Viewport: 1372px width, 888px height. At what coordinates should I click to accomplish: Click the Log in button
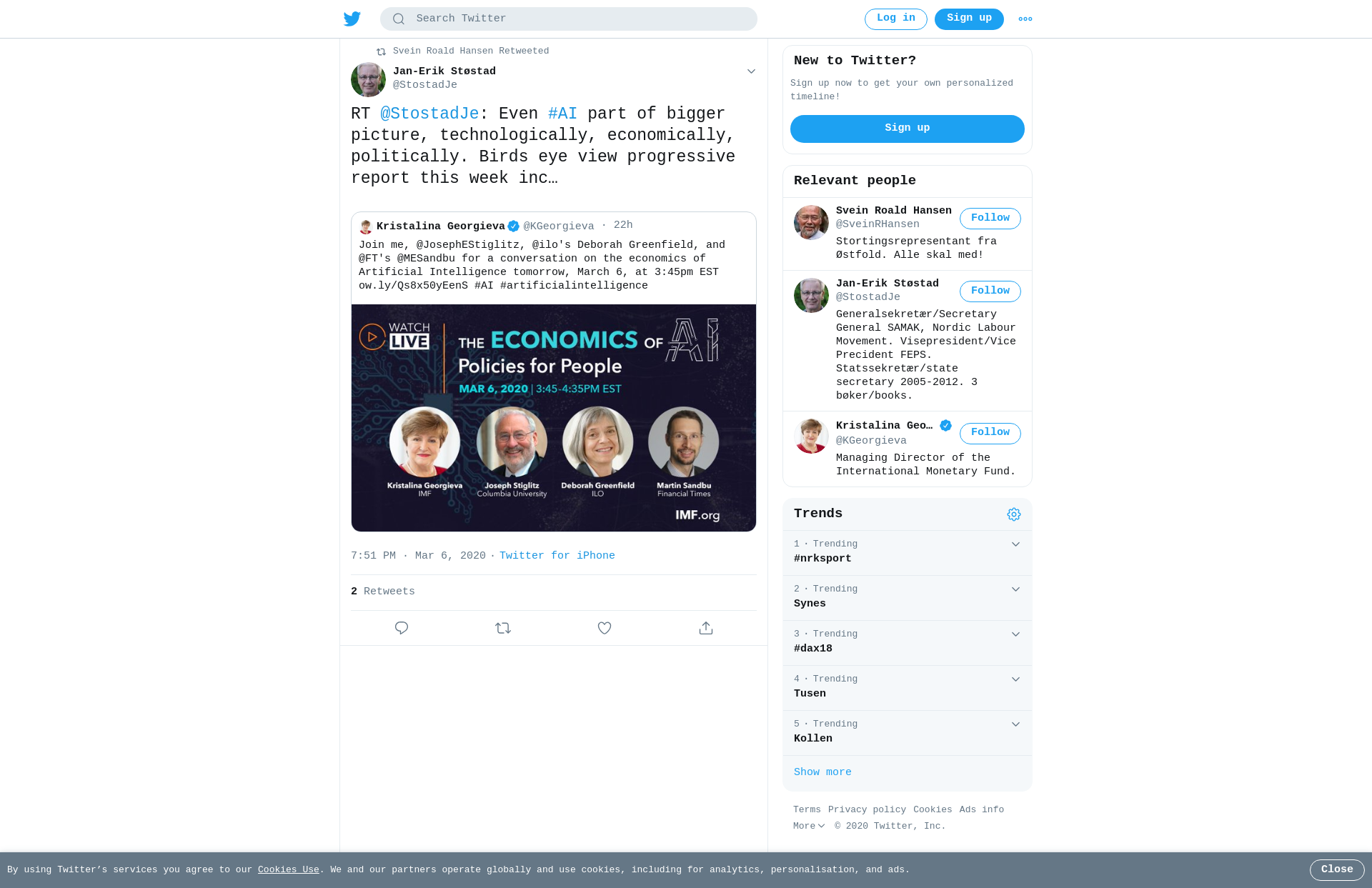tap(896, 19)
